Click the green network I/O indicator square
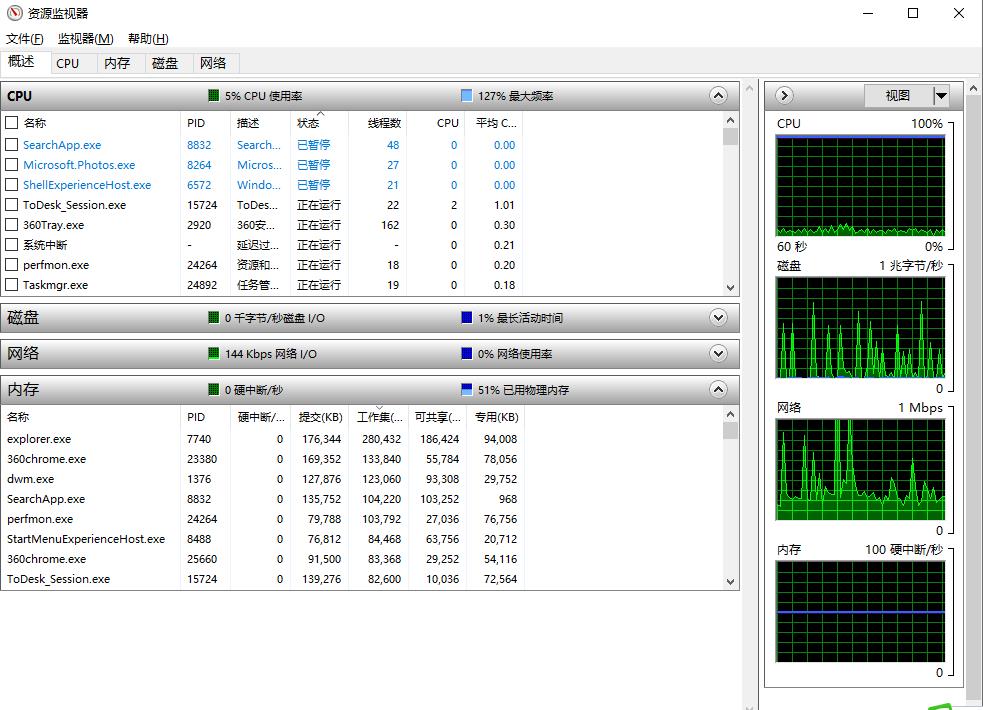Screen dimensions: 983x710 [x=214, y=353]
